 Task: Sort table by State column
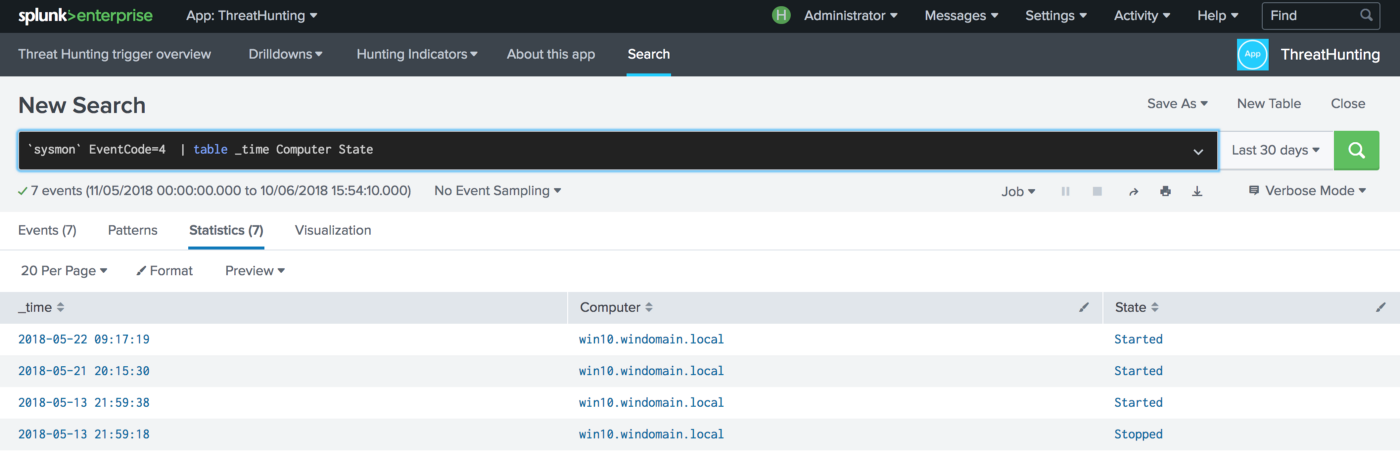[1137, 308]
